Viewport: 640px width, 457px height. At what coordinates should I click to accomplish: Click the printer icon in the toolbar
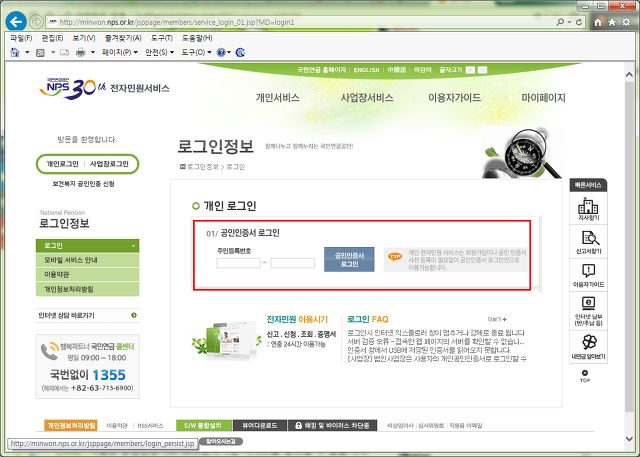point(81,52)
